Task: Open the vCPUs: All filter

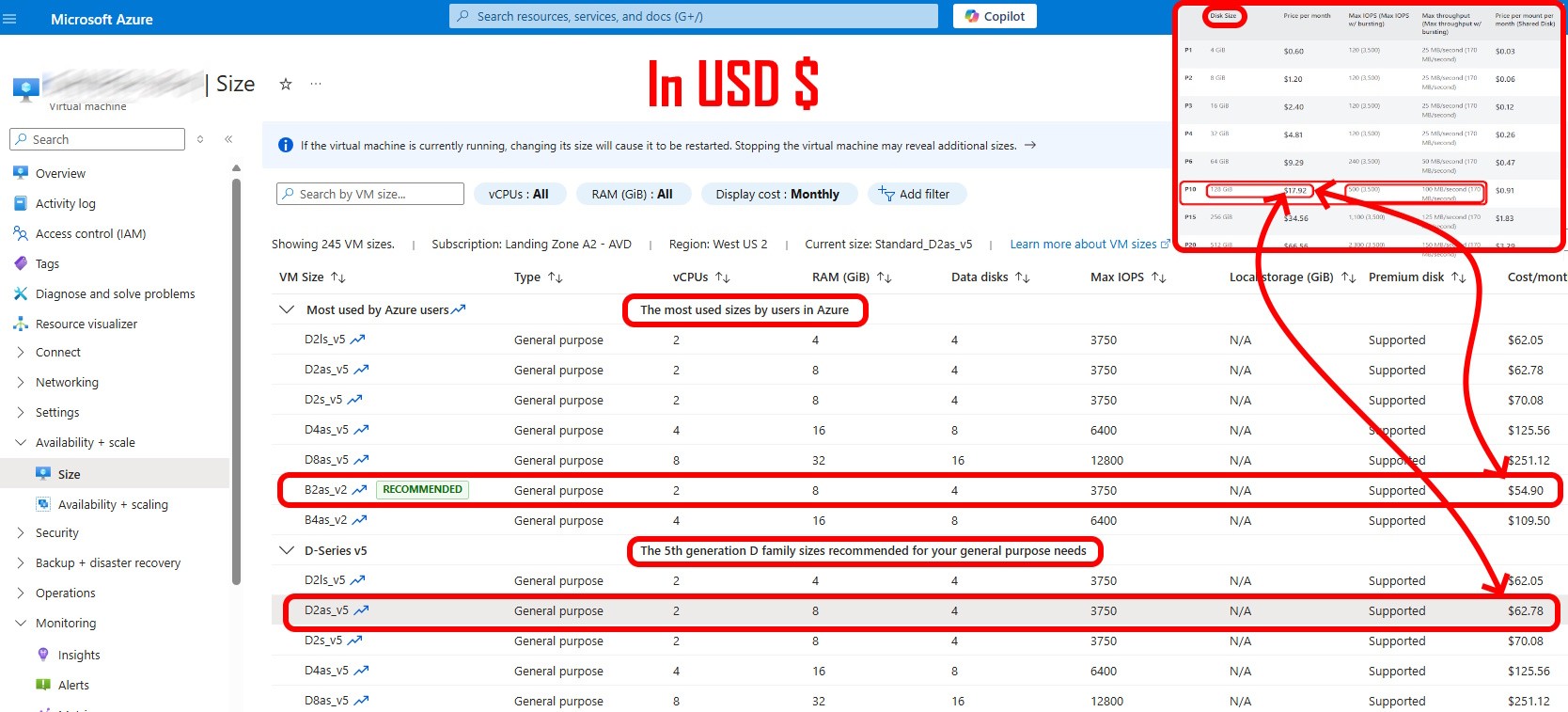Action: click(518, 194)
